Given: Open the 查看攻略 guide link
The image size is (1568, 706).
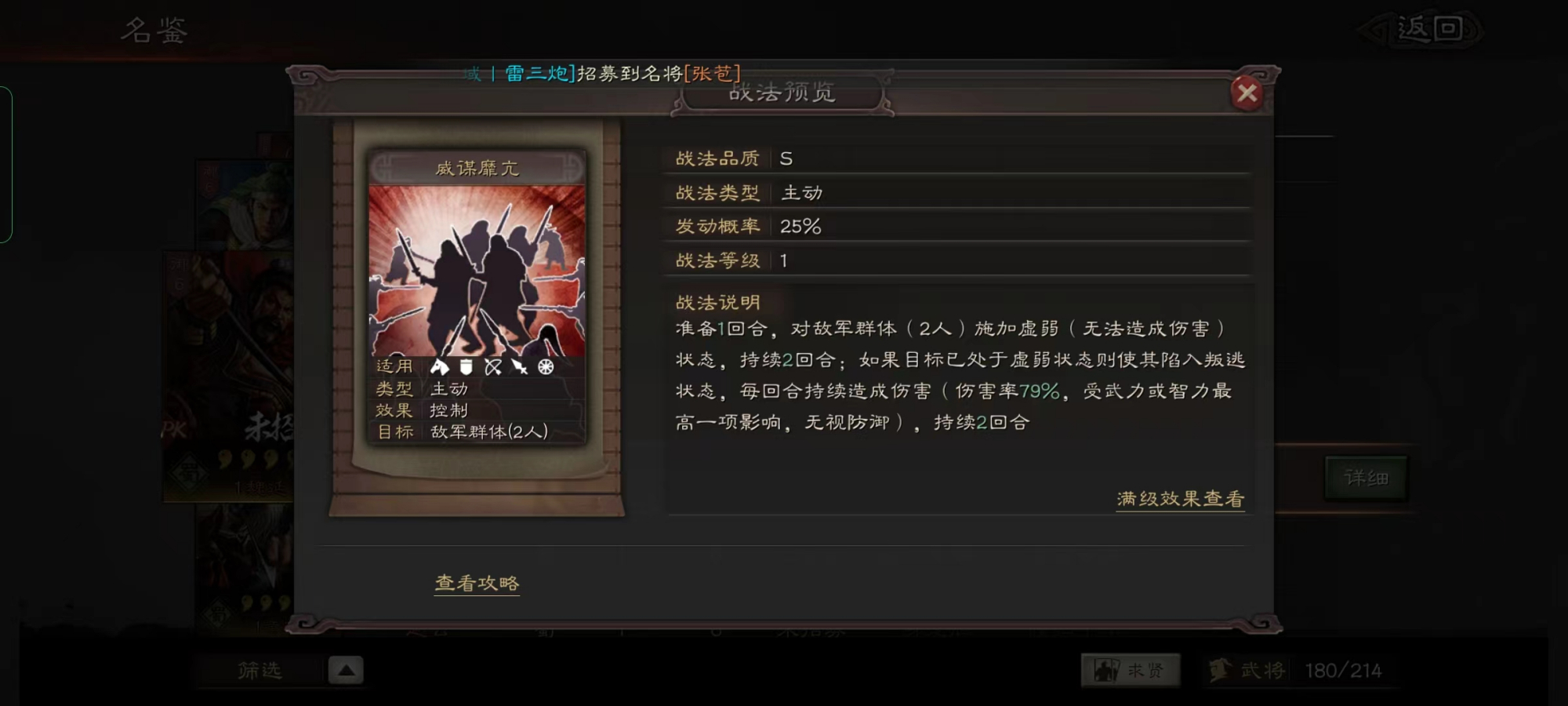Looking at the screenshot, I should [477, 583].
